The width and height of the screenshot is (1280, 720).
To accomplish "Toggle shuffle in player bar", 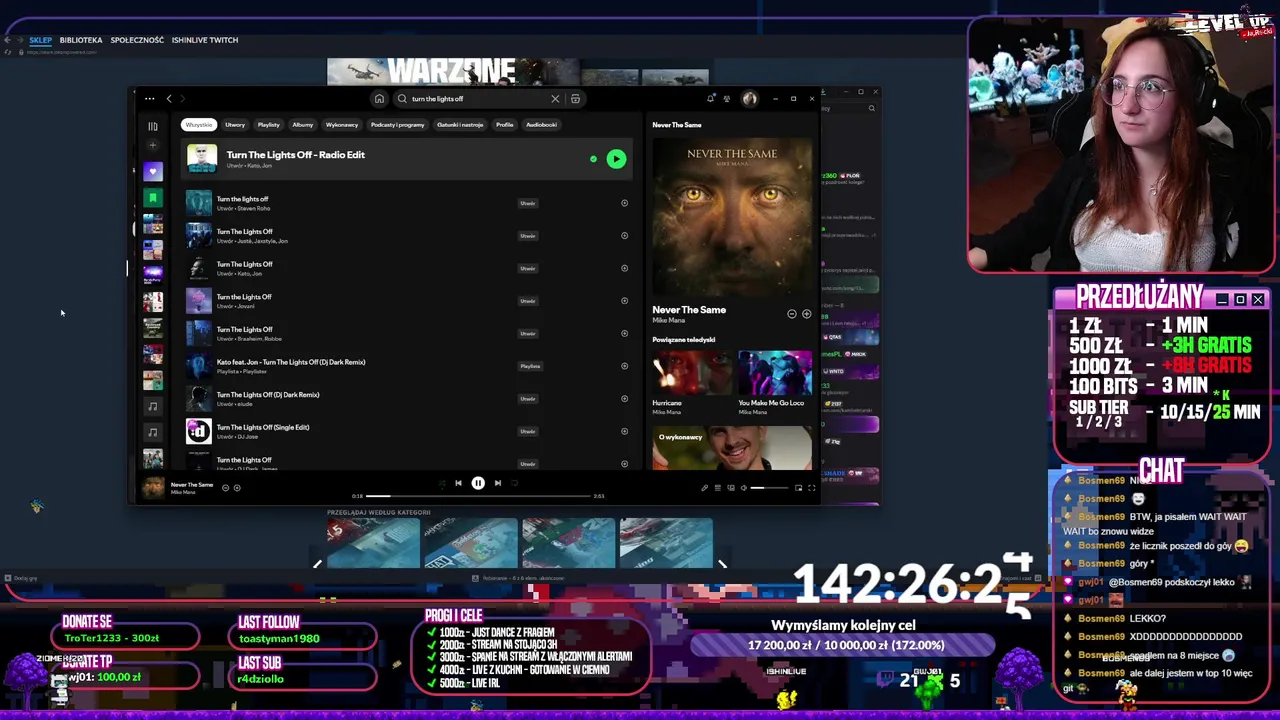I will (x=441, y=483).
